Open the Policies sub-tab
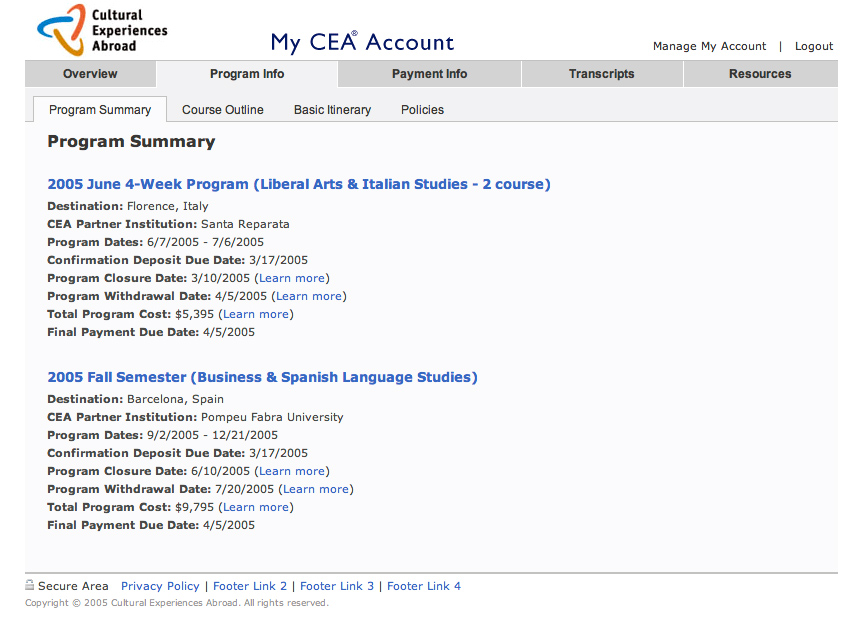Image resolution: width=858 pixels, height=634 pixels. 422,110
